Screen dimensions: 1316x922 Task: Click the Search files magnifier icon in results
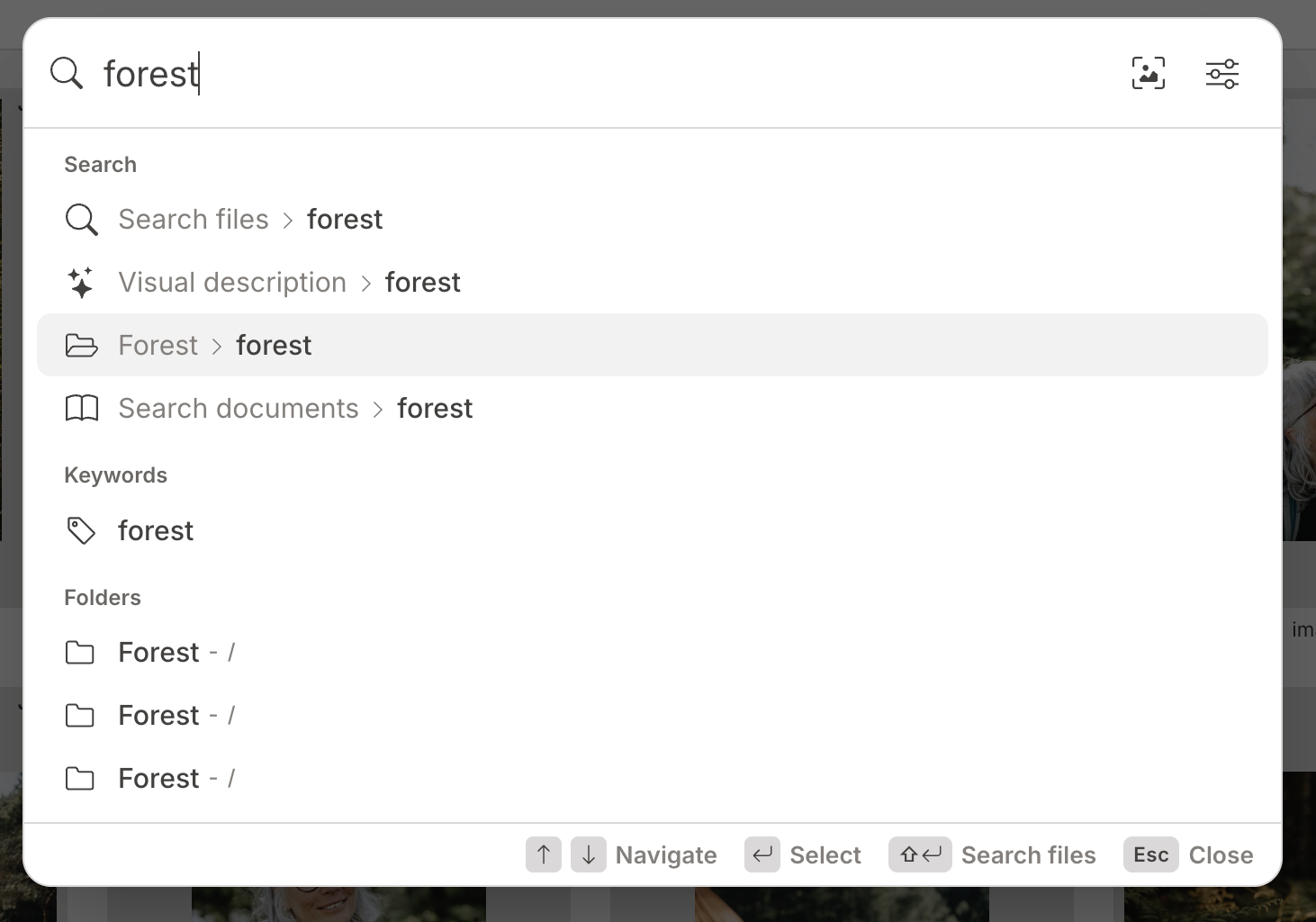[x=81, y=220]
